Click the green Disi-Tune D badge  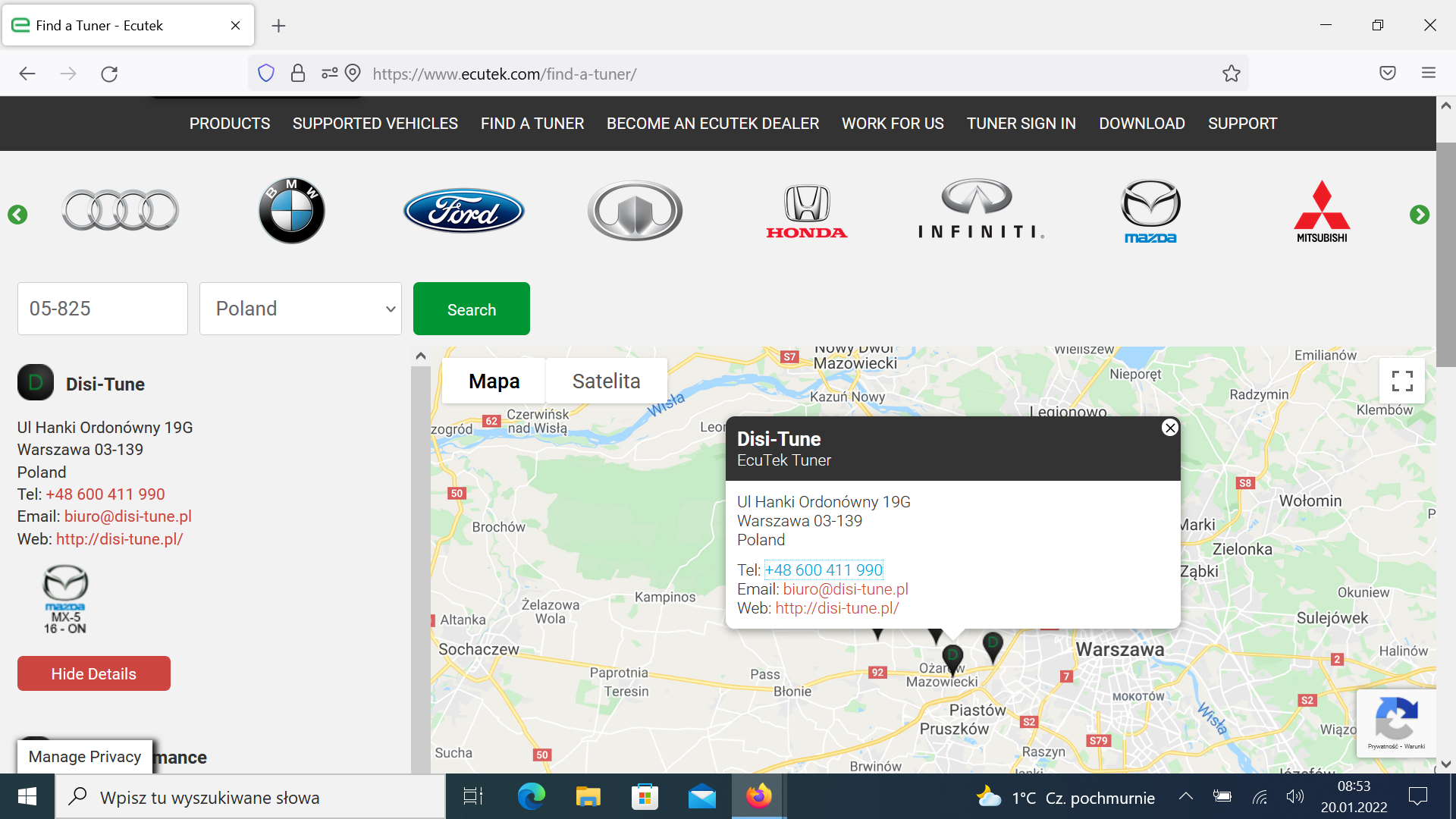coord(36,382)
